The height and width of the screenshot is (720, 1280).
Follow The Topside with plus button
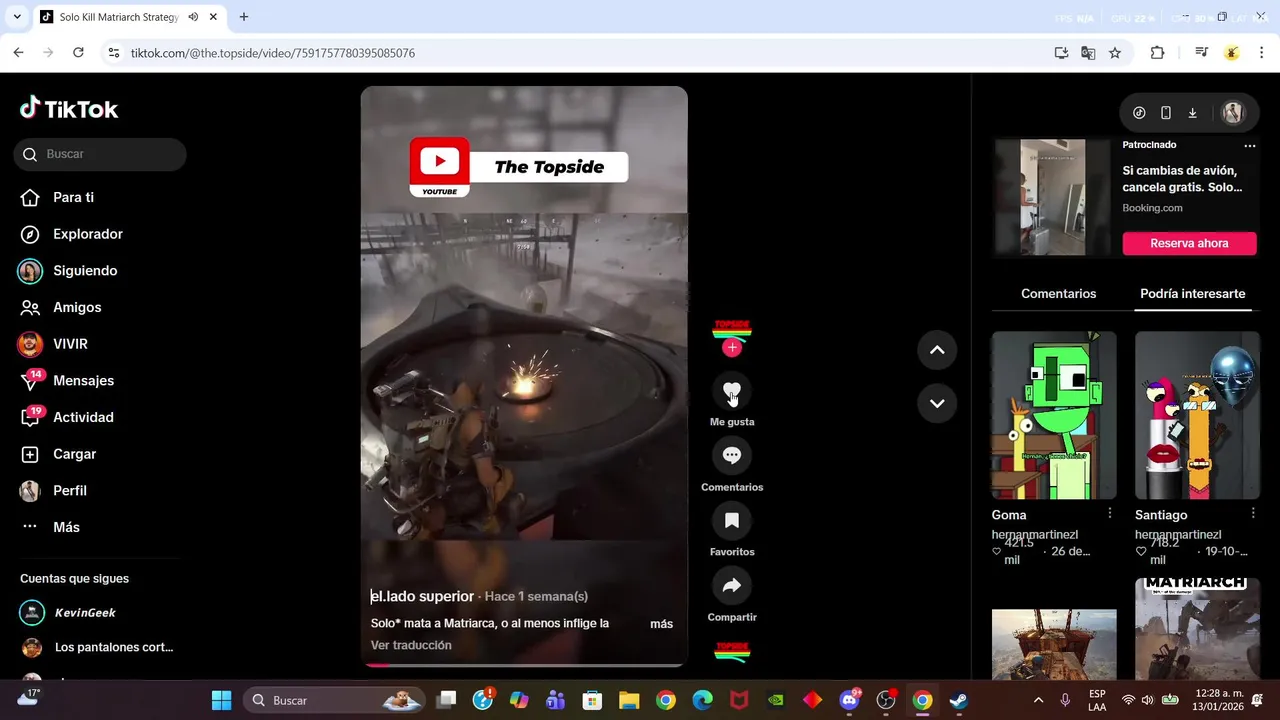tap(732, 347)
